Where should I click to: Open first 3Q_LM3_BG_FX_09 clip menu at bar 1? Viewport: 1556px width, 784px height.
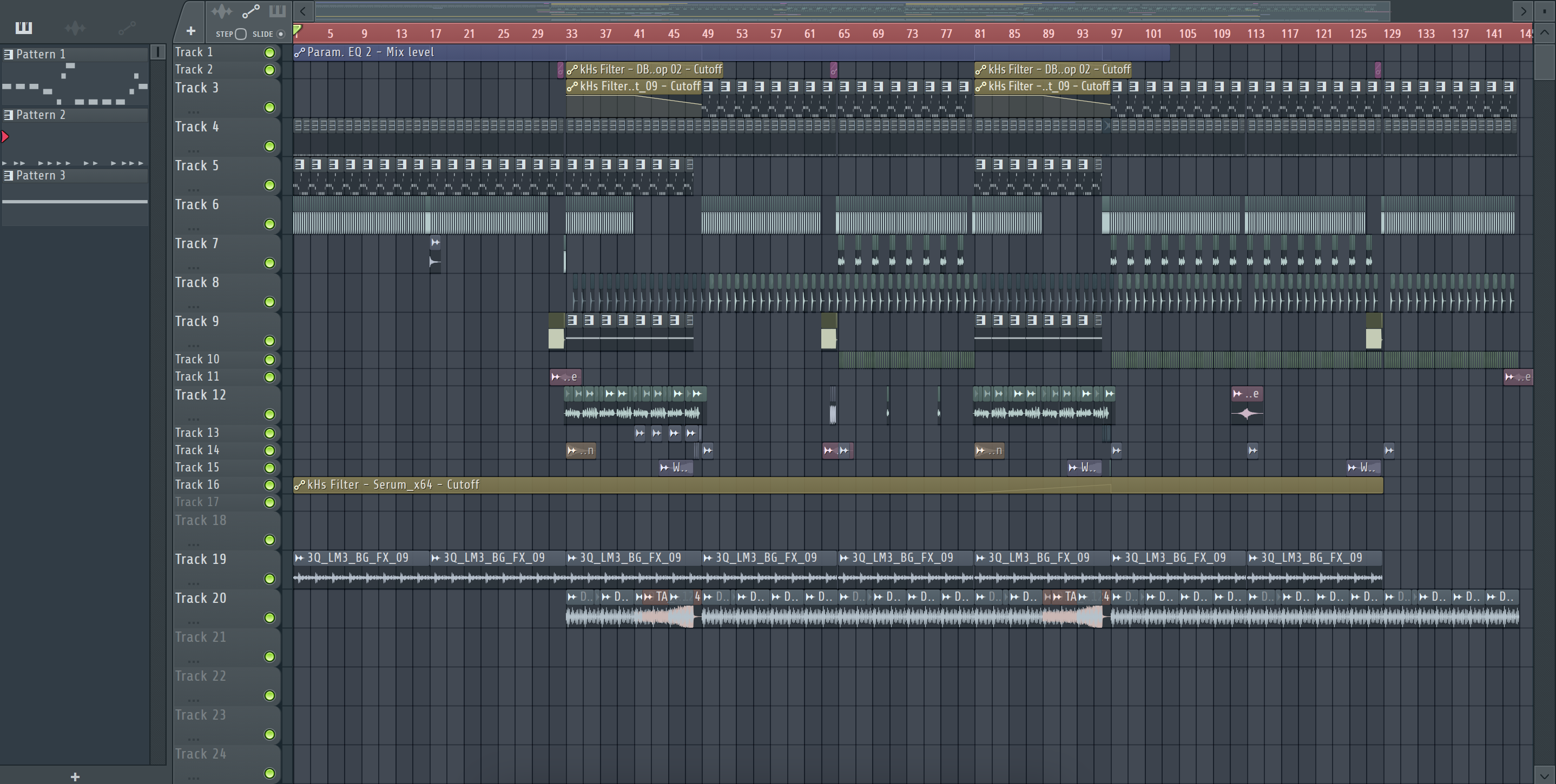[300, 559]
